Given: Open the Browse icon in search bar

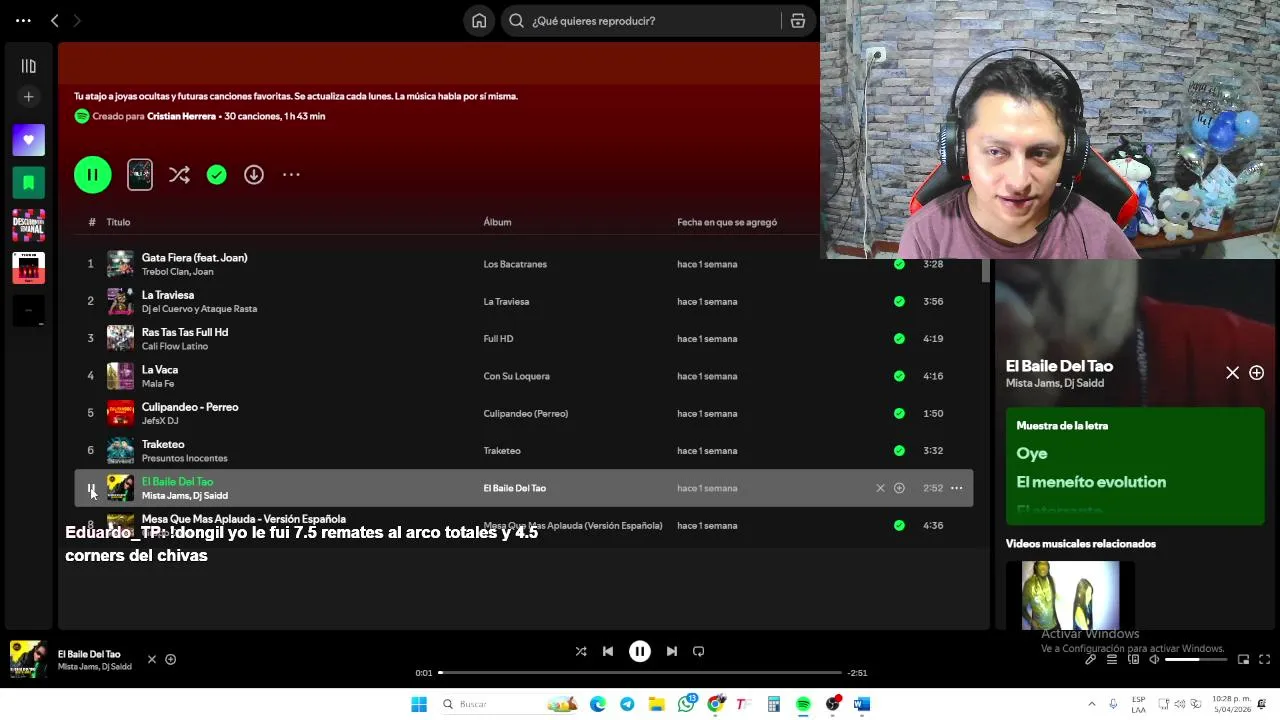Looking at the screenshot, I should 798,20.
